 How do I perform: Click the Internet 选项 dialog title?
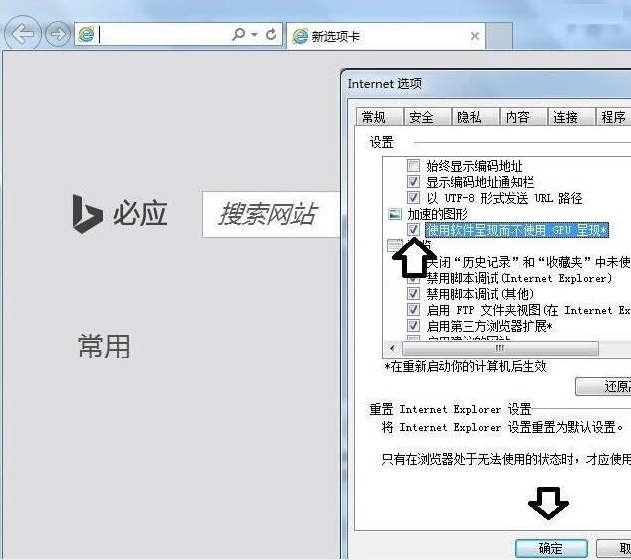tap(385, 84)
